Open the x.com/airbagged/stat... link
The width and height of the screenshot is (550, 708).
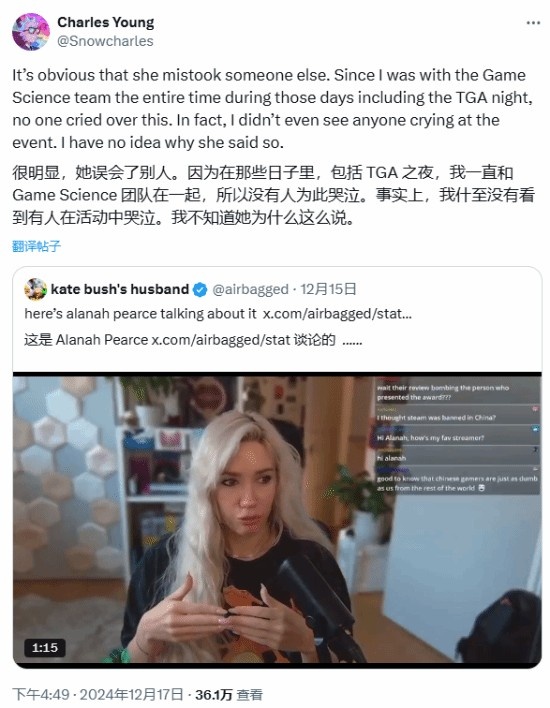click(337, 314)
